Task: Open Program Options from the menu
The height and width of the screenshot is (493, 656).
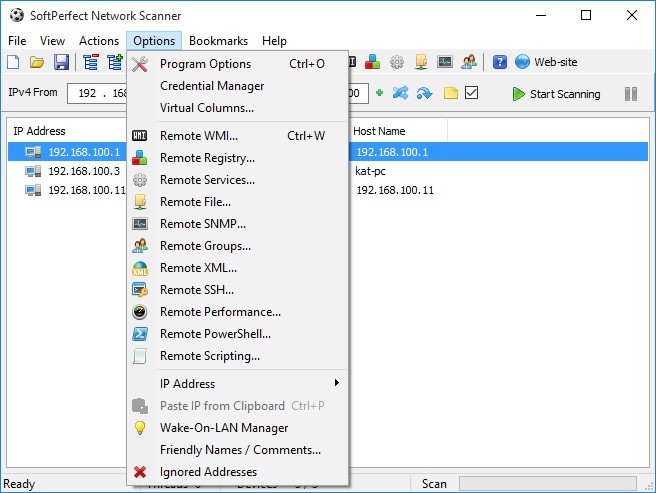Action: tap(237, 64)
